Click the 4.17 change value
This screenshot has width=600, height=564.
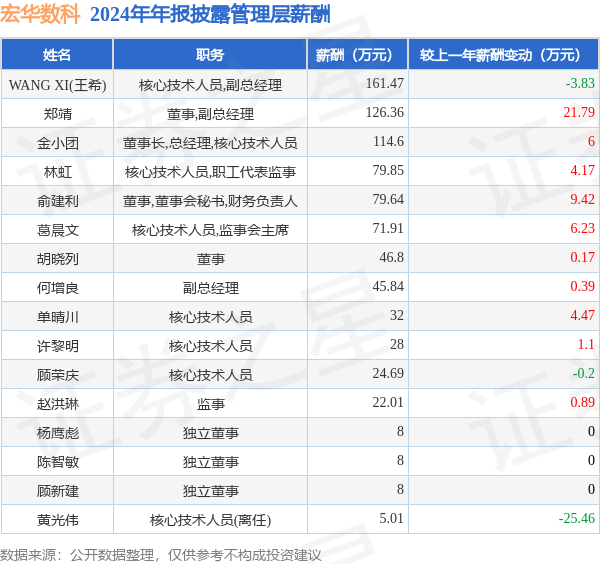tap(582, 170)
